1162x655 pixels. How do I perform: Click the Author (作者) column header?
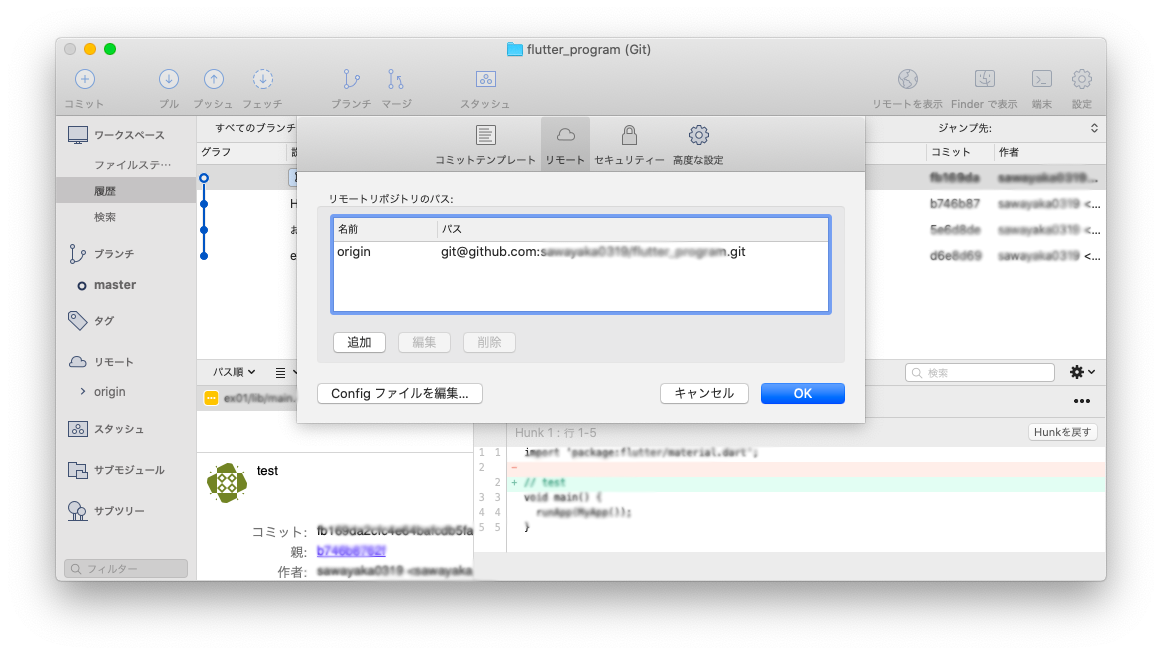coord(1048,152)
